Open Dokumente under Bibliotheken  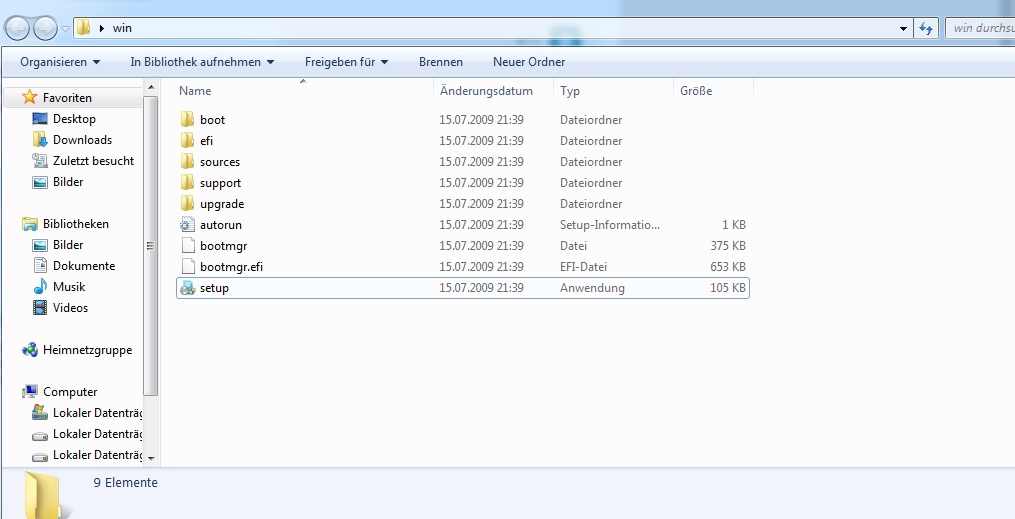coord(84,266)
